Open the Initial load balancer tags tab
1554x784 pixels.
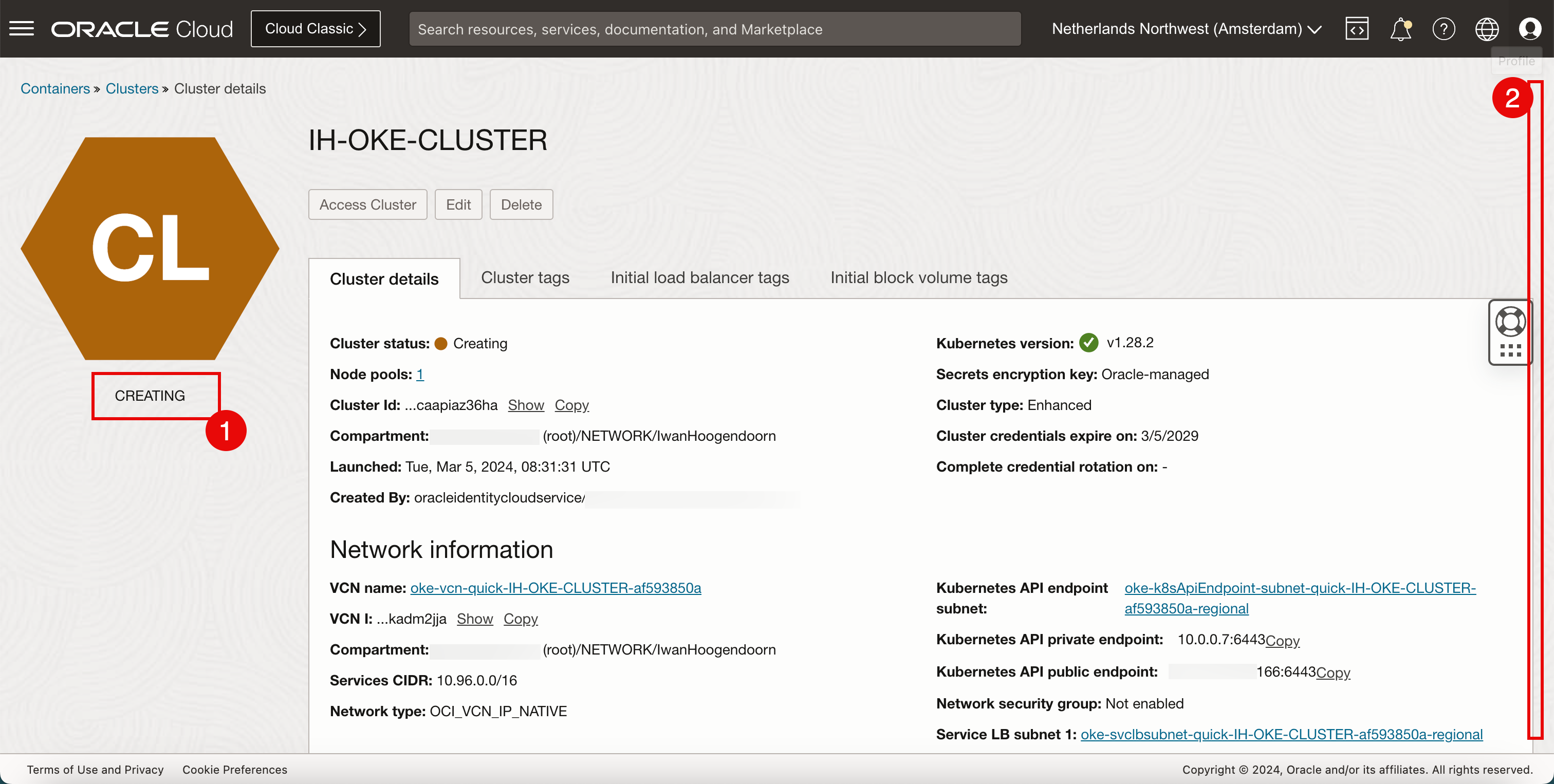(700, 277)
